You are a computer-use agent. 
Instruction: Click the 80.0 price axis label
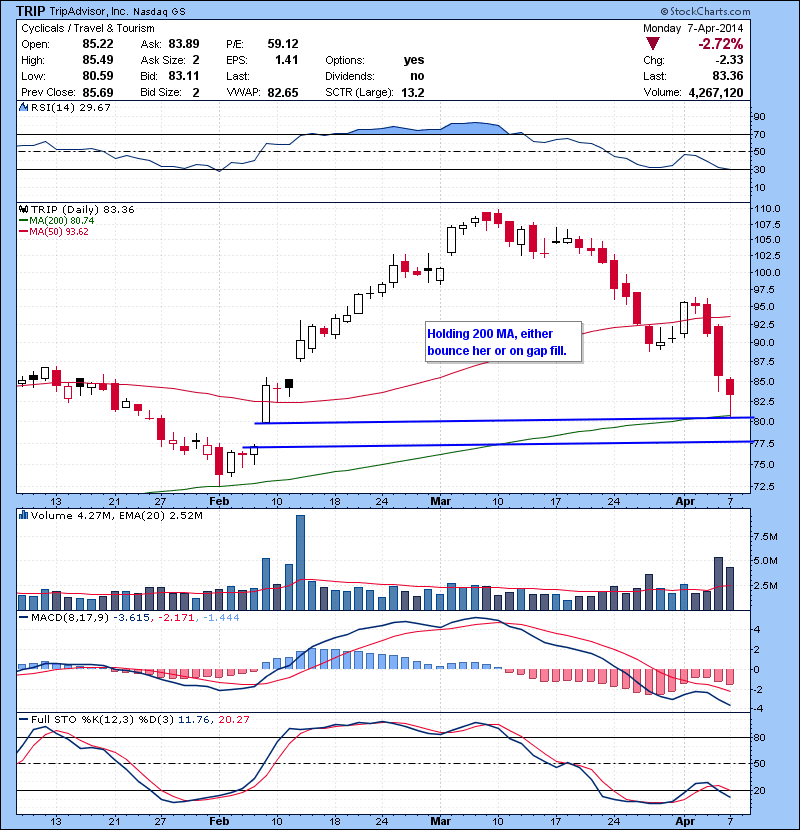[x=765, y=422]
